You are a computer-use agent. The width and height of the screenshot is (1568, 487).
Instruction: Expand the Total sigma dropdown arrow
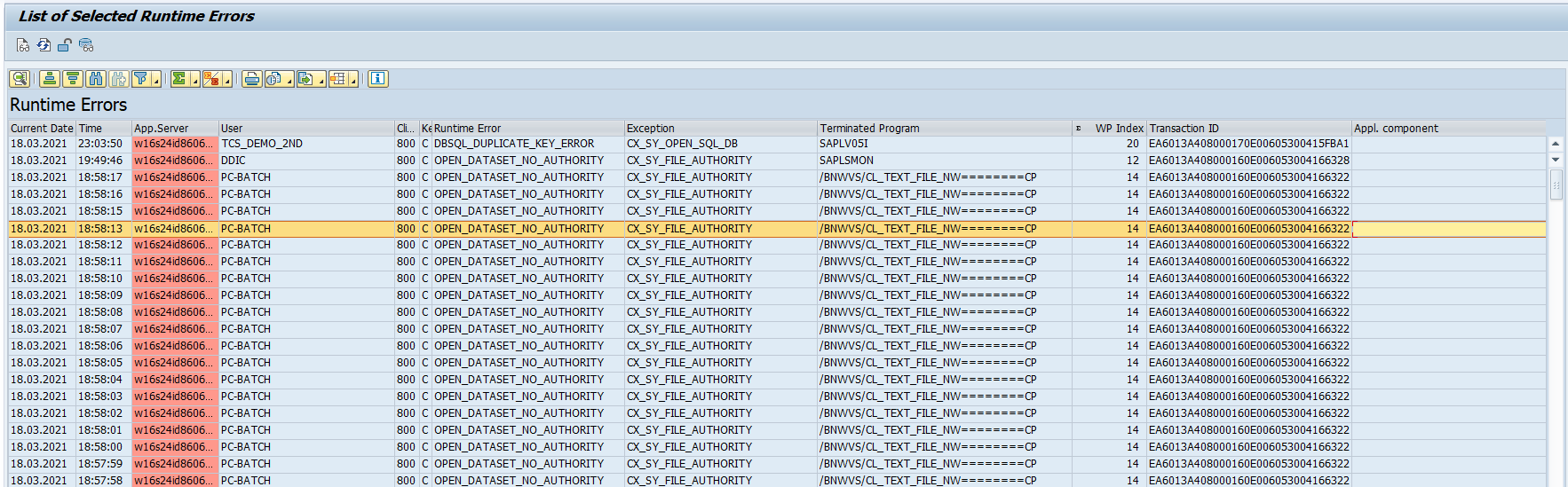pos(194,82)
